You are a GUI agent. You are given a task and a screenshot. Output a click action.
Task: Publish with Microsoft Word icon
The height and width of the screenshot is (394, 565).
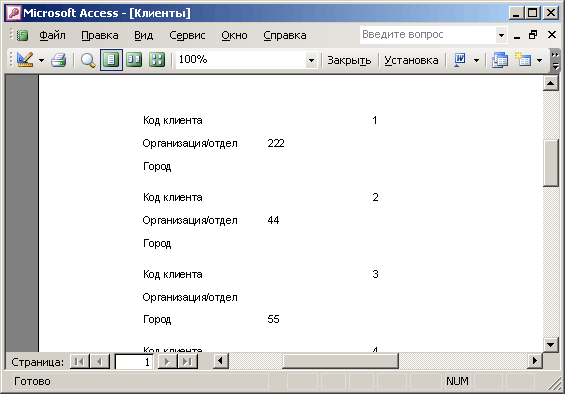(460, 60)
